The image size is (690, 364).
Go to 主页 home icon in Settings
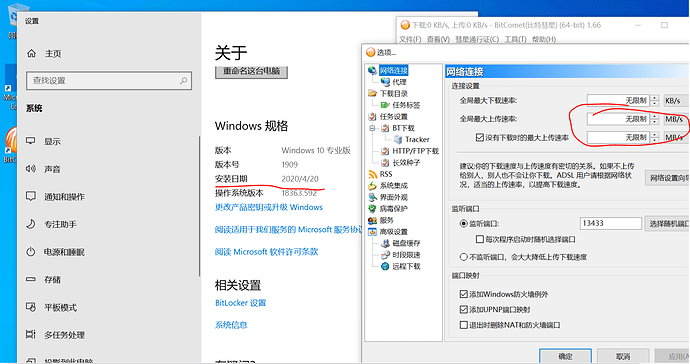click(32, 53)
